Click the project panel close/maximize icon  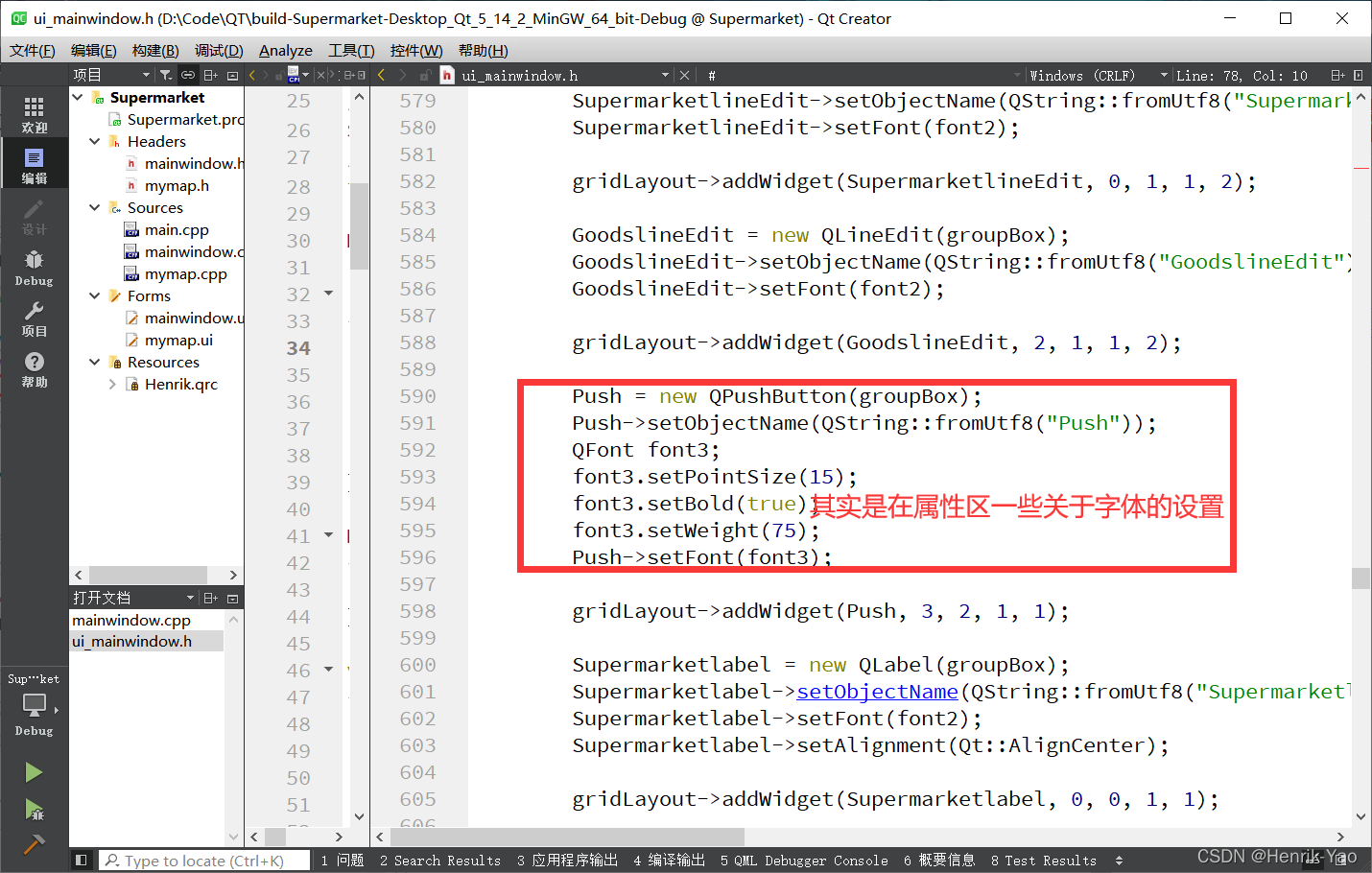click(232, 75)
